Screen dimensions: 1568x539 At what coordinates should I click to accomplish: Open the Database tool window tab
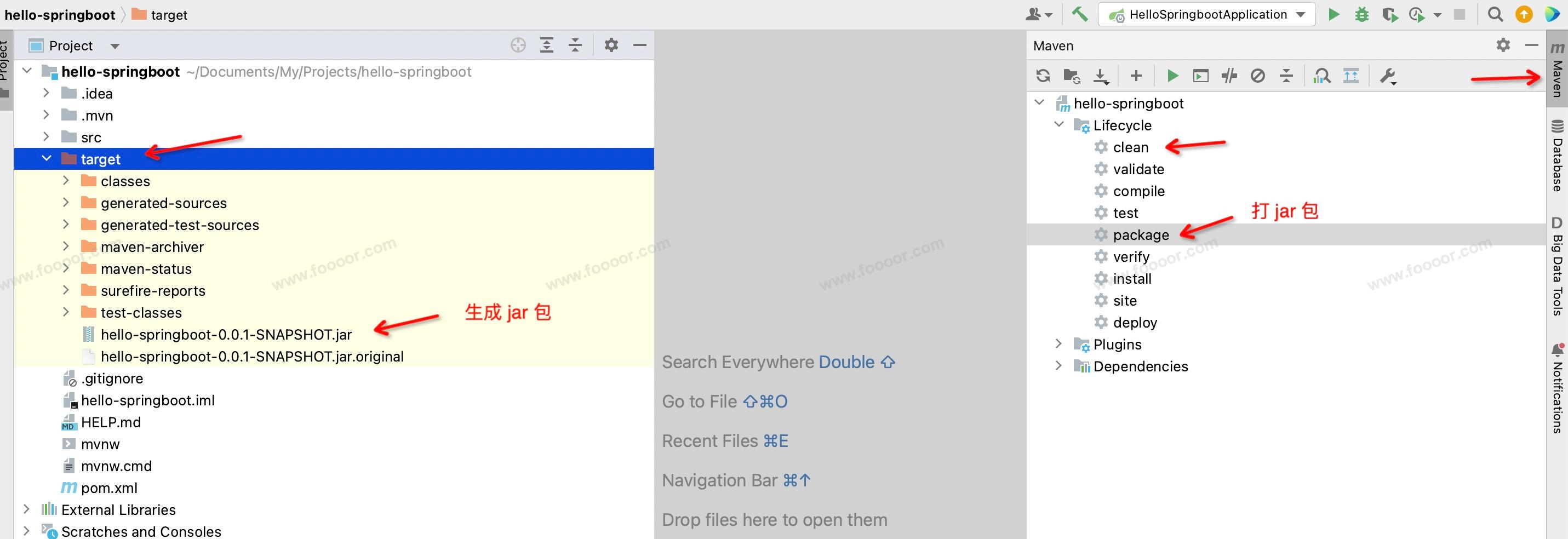coord(1557,157)
